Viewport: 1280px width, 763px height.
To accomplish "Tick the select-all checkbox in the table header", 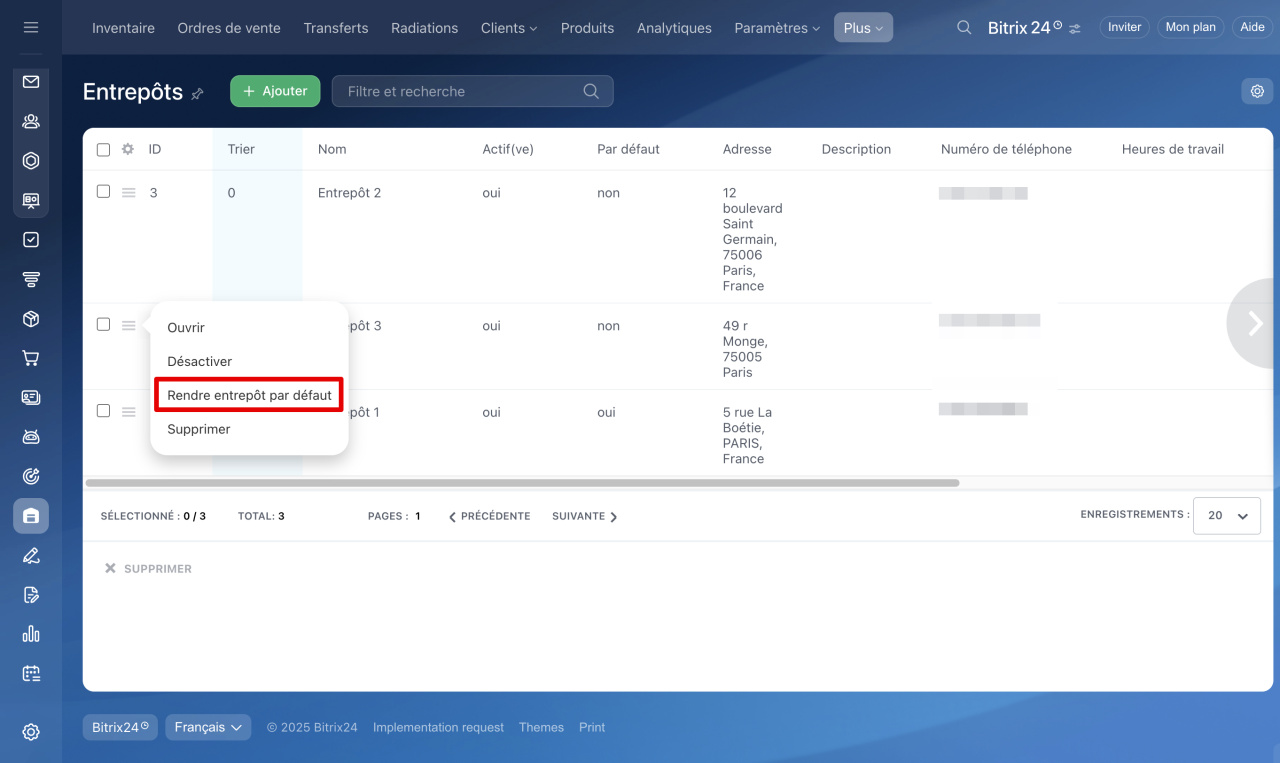I will (103, 150).
